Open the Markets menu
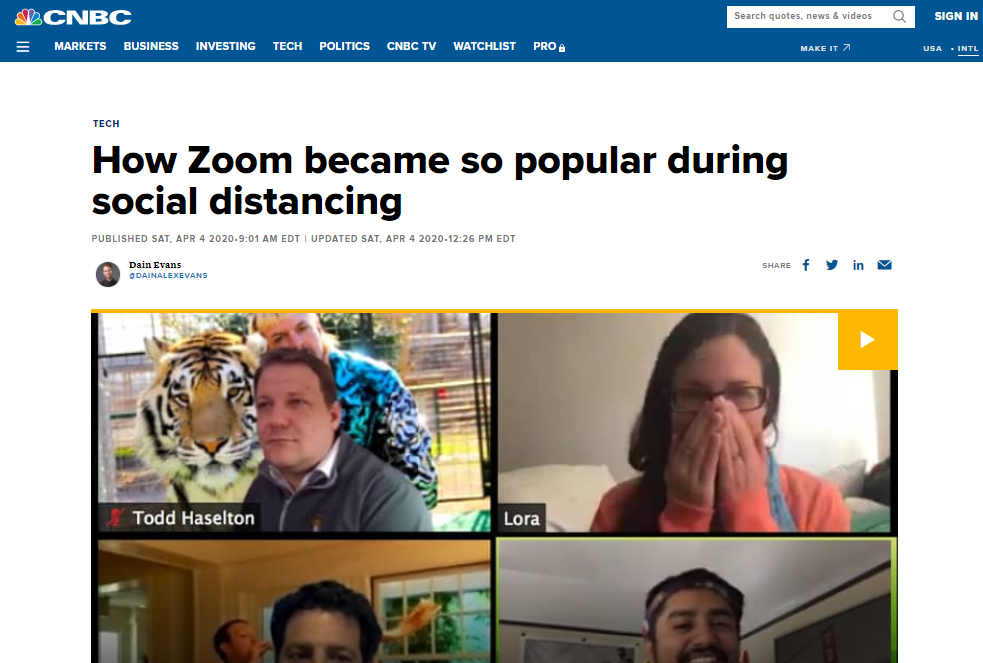The height and width of the screenshot is (663, 983). pos(80,46)
